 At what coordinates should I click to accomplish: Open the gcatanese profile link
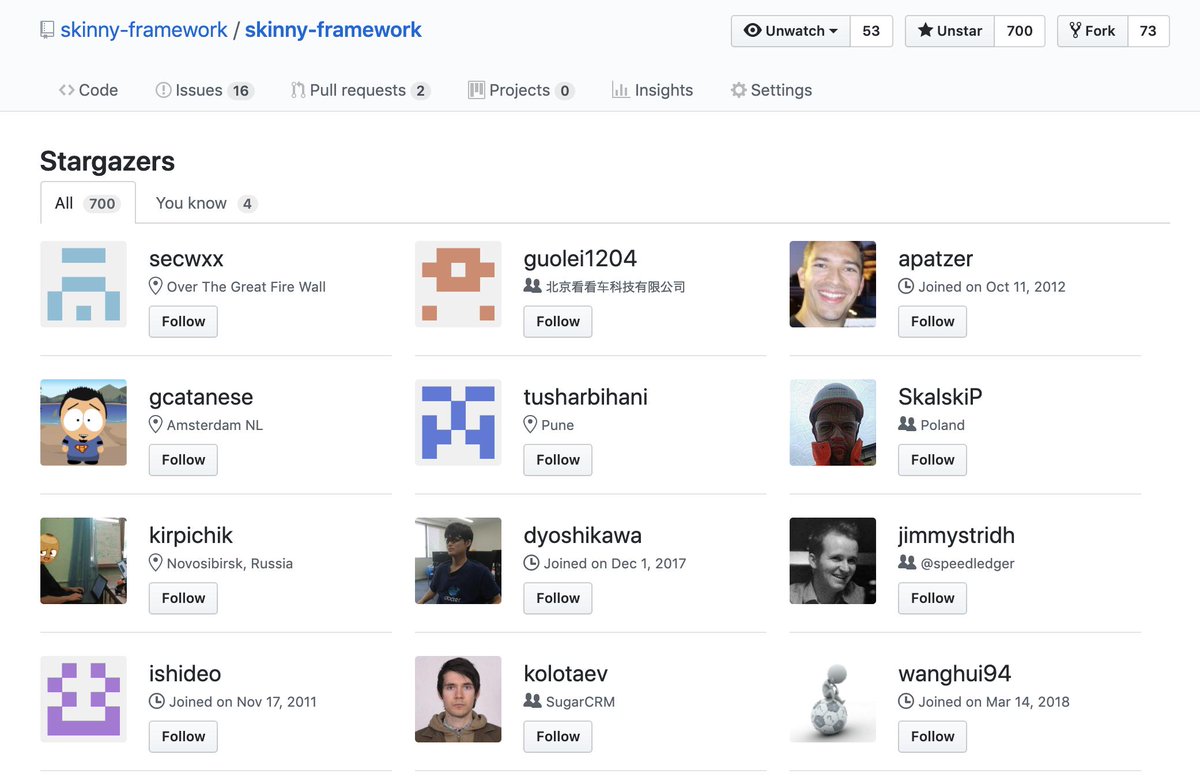[x=201, y=397]
